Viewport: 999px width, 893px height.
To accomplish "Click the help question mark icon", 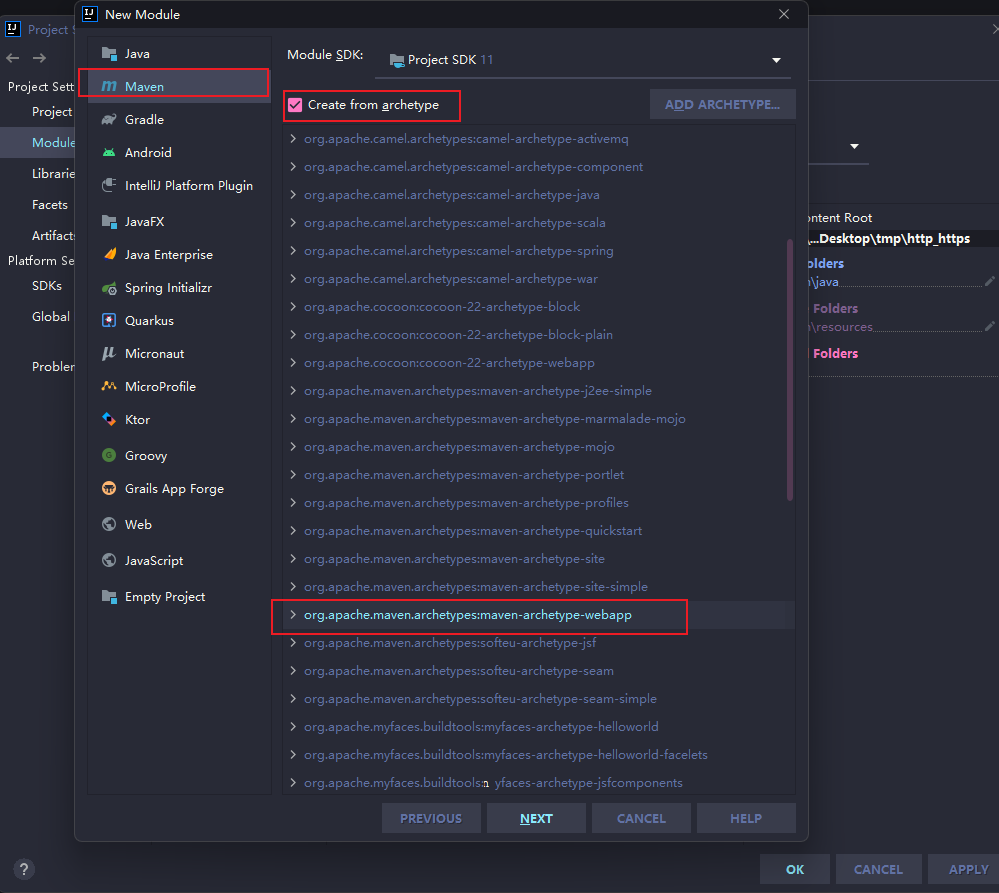I will click(x=24, y=869).
